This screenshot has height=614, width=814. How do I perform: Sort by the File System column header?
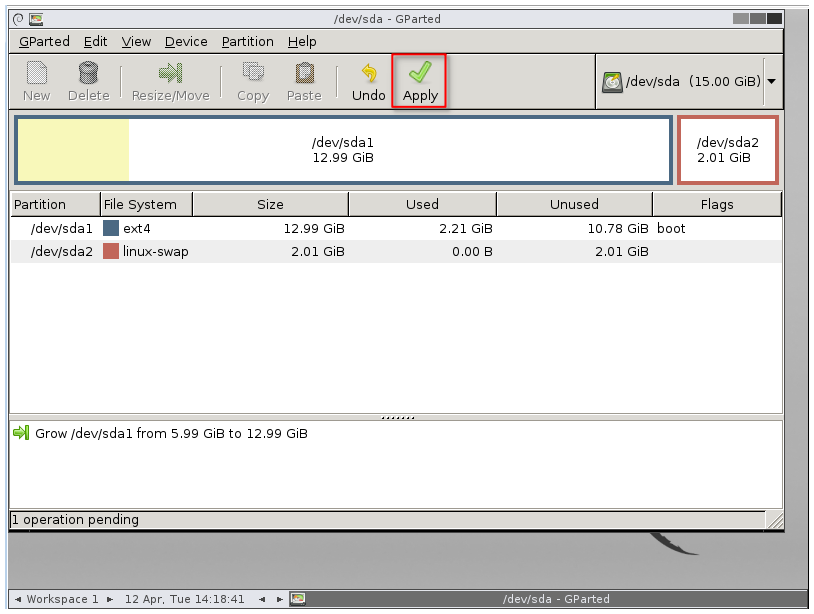[x=146, y=204]
